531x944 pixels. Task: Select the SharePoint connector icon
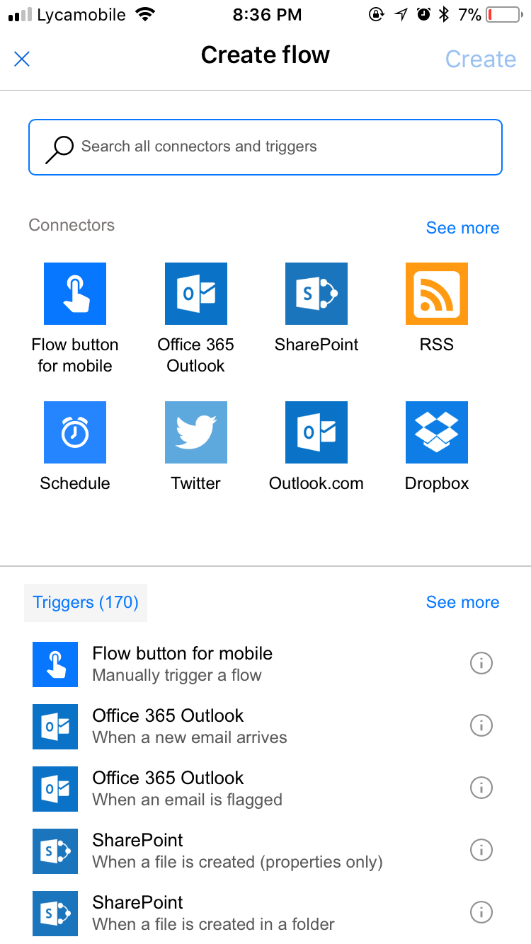coord(317,294)
